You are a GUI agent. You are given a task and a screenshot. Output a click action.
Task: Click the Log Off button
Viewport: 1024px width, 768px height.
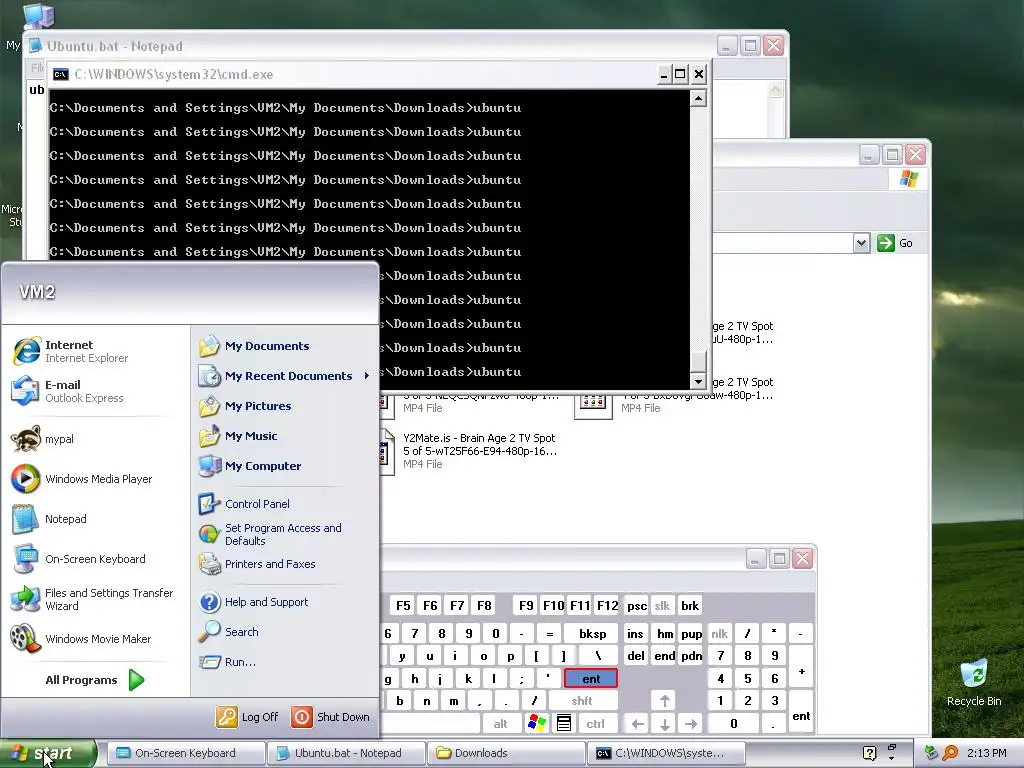pos(247,717)
